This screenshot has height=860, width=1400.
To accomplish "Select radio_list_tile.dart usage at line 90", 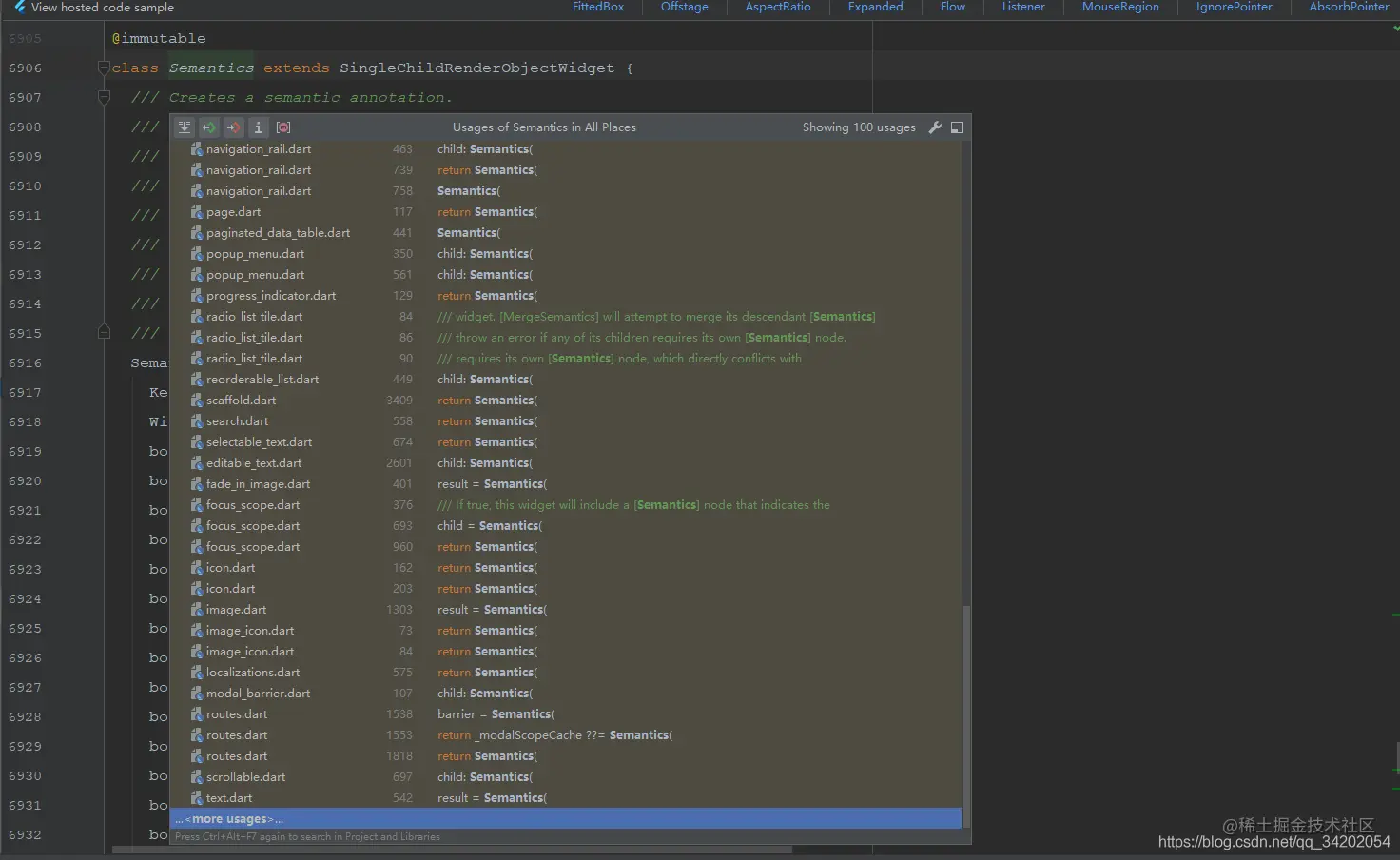I will pos(566,359).
